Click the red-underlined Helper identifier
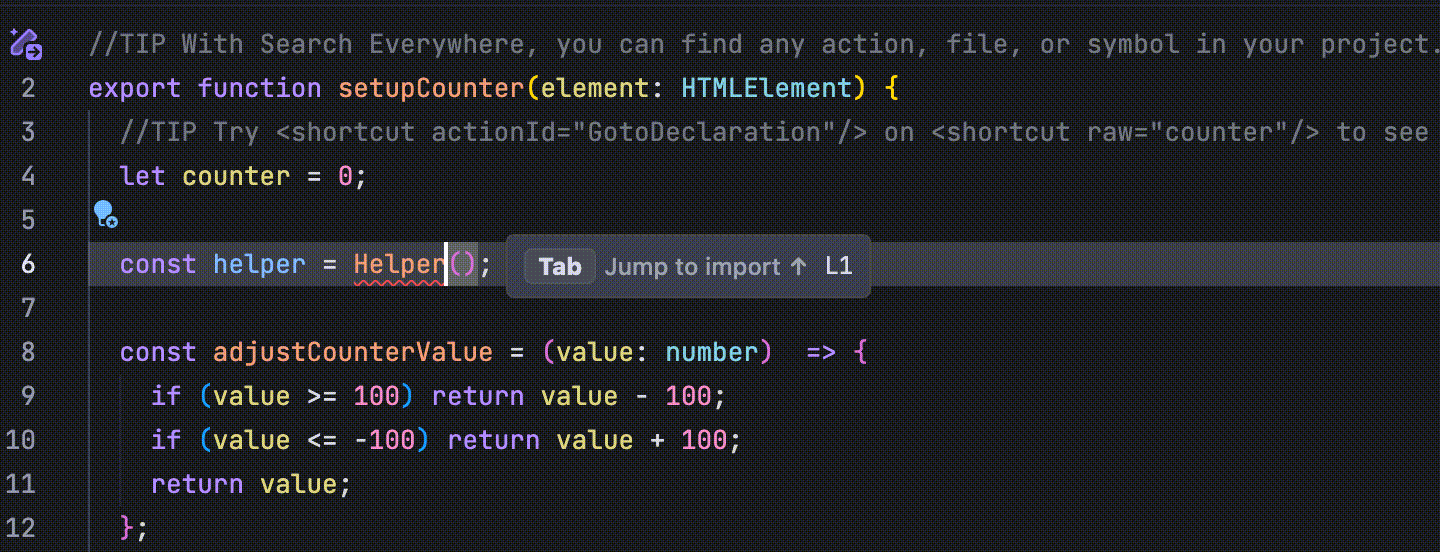This screenshot has height=552, width=1440. tap(399, 265)
